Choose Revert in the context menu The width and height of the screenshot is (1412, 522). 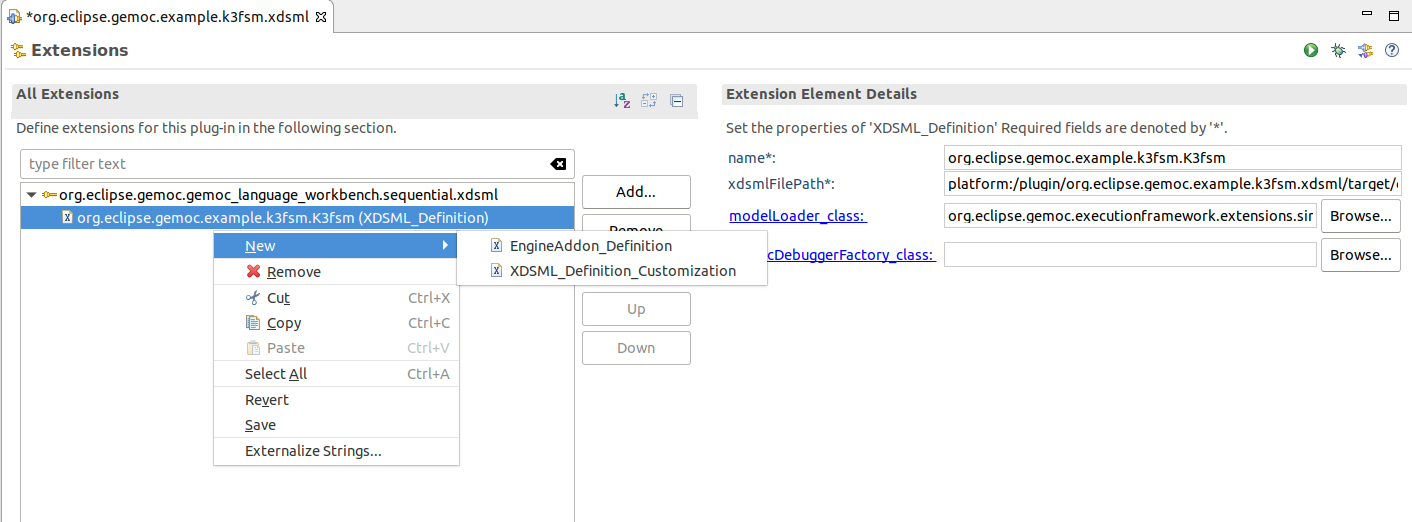[x=336, y=400]
